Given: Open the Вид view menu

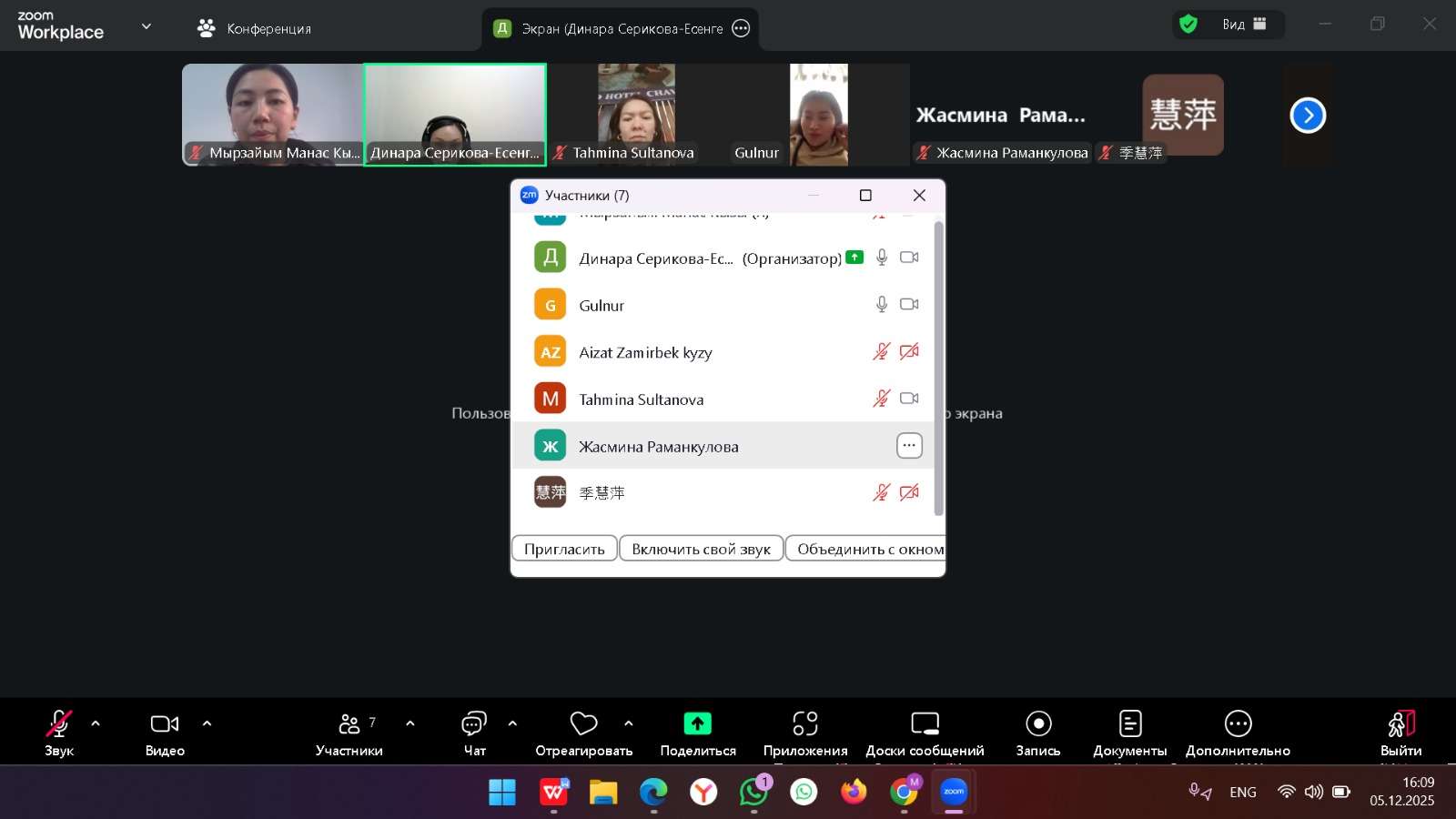Looking at the screenshot, I should [x=1243, y=25].
